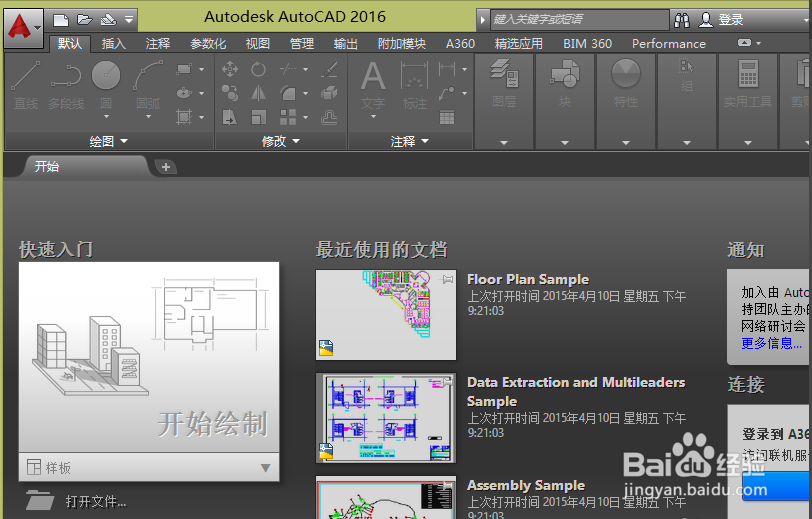Expand the Layer panel bottom arrow
Viewport: 812px width, 519px height.
(x=504, y=142)
